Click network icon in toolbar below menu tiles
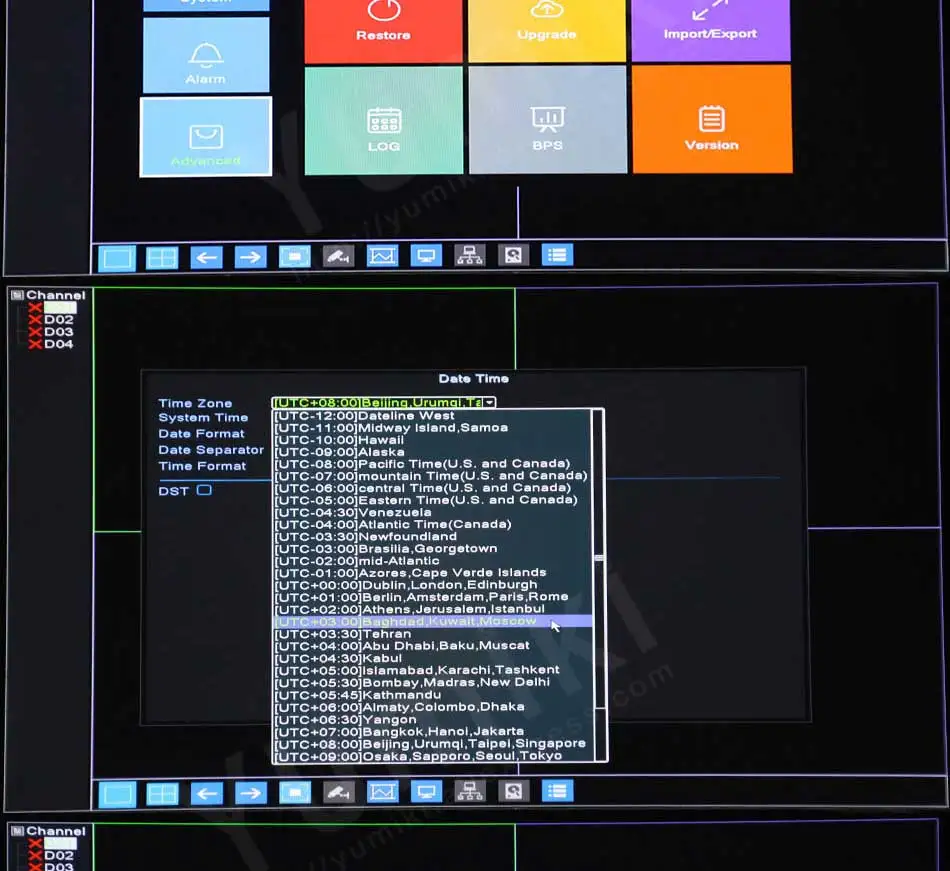Viewport: 950px width, 871px height. [470, 256]
